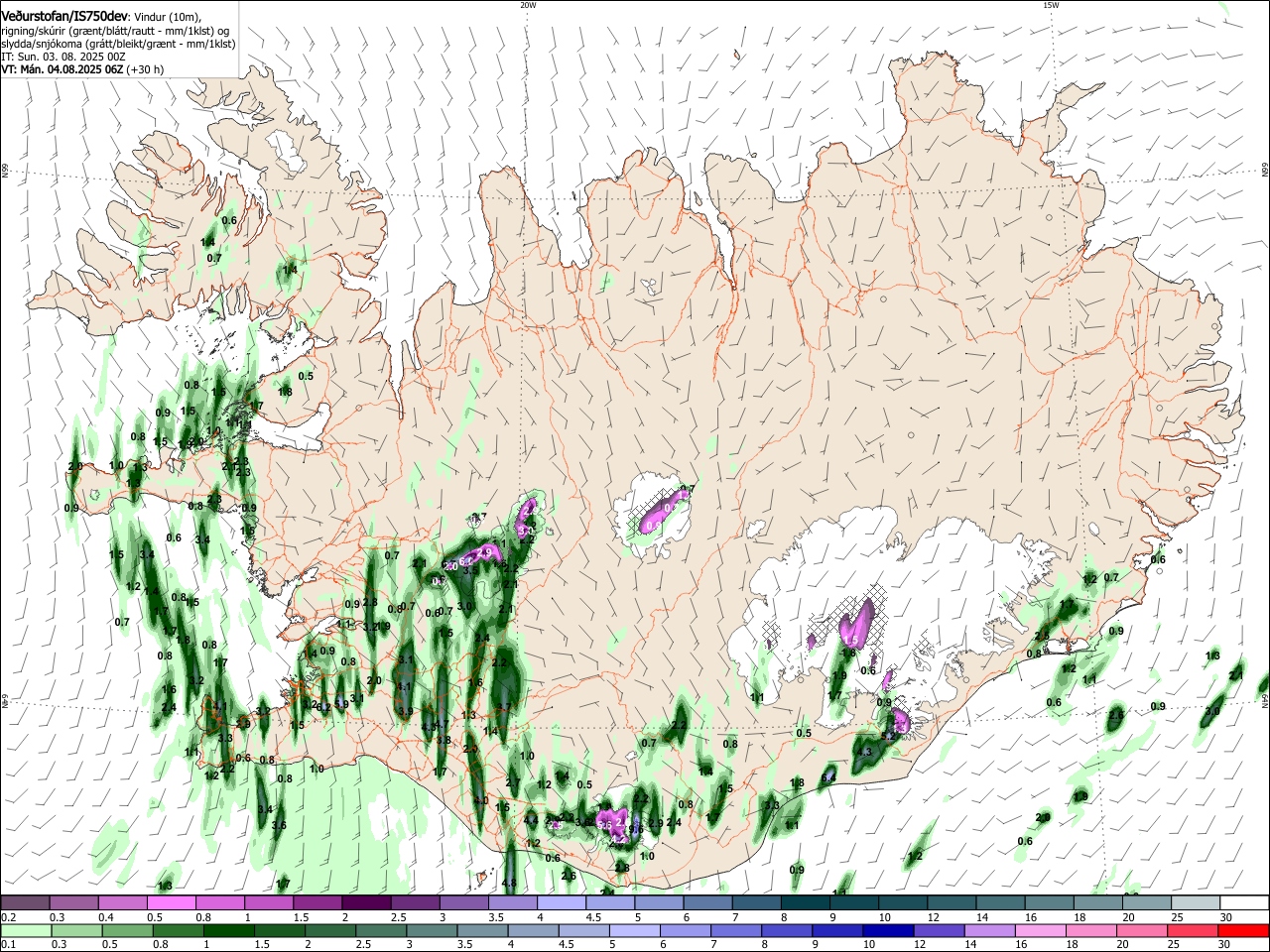The image size is (1270, 952).
Task: Pick the darkest purple 2 swatch, snow scale
Action: 365,902
